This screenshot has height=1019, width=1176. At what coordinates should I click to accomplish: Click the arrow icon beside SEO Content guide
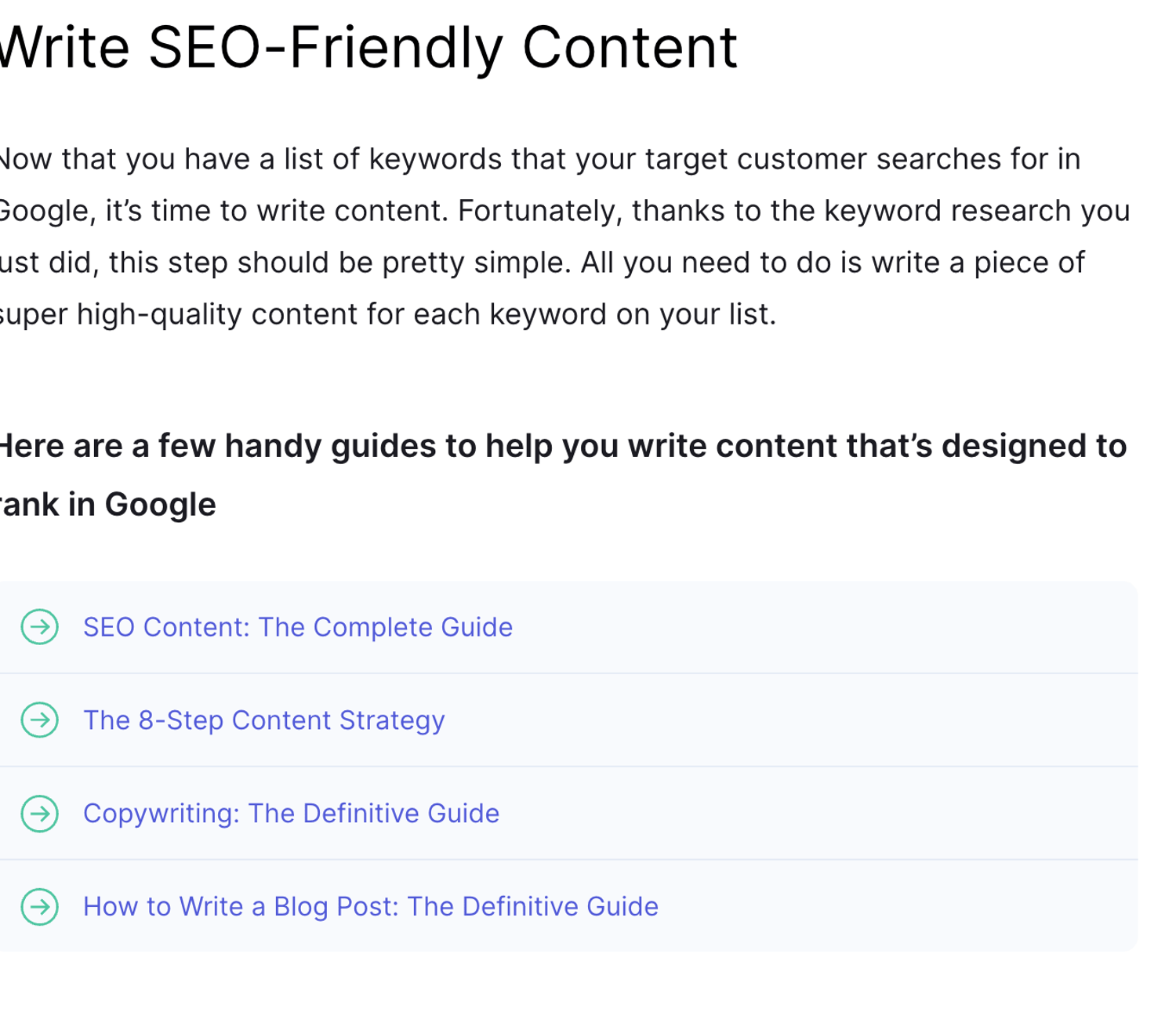pyautogui.click(x=39, y=627)
